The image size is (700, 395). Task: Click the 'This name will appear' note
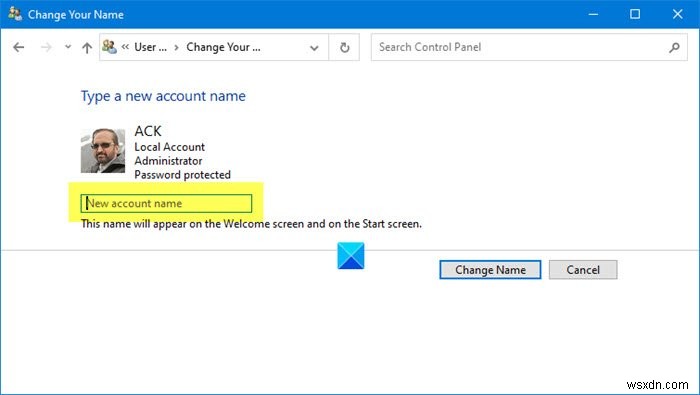coord(251,224)
